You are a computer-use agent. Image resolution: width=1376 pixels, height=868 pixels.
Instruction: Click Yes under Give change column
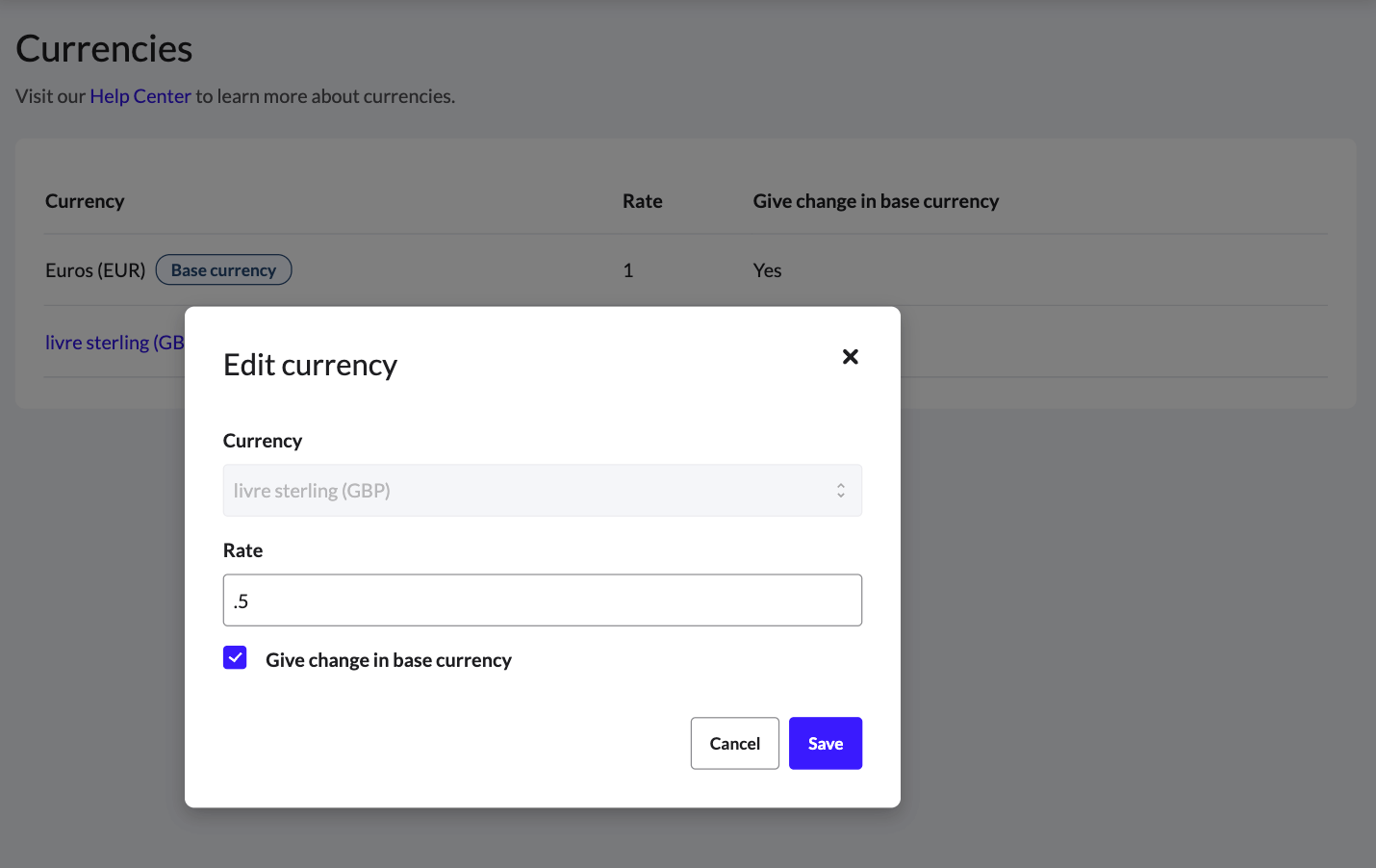click(767, 270)
